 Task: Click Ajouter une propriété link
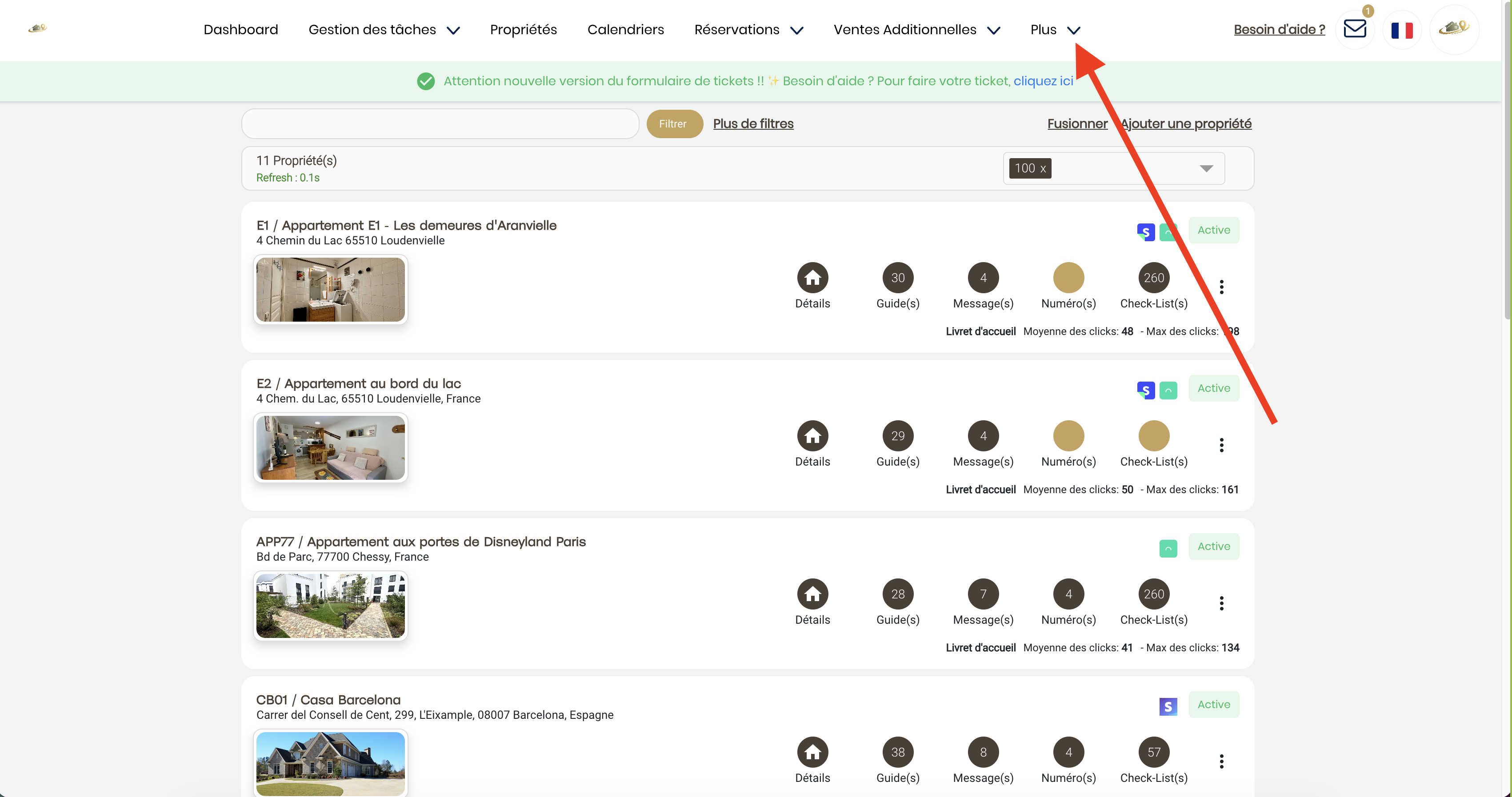(1186, 124)
